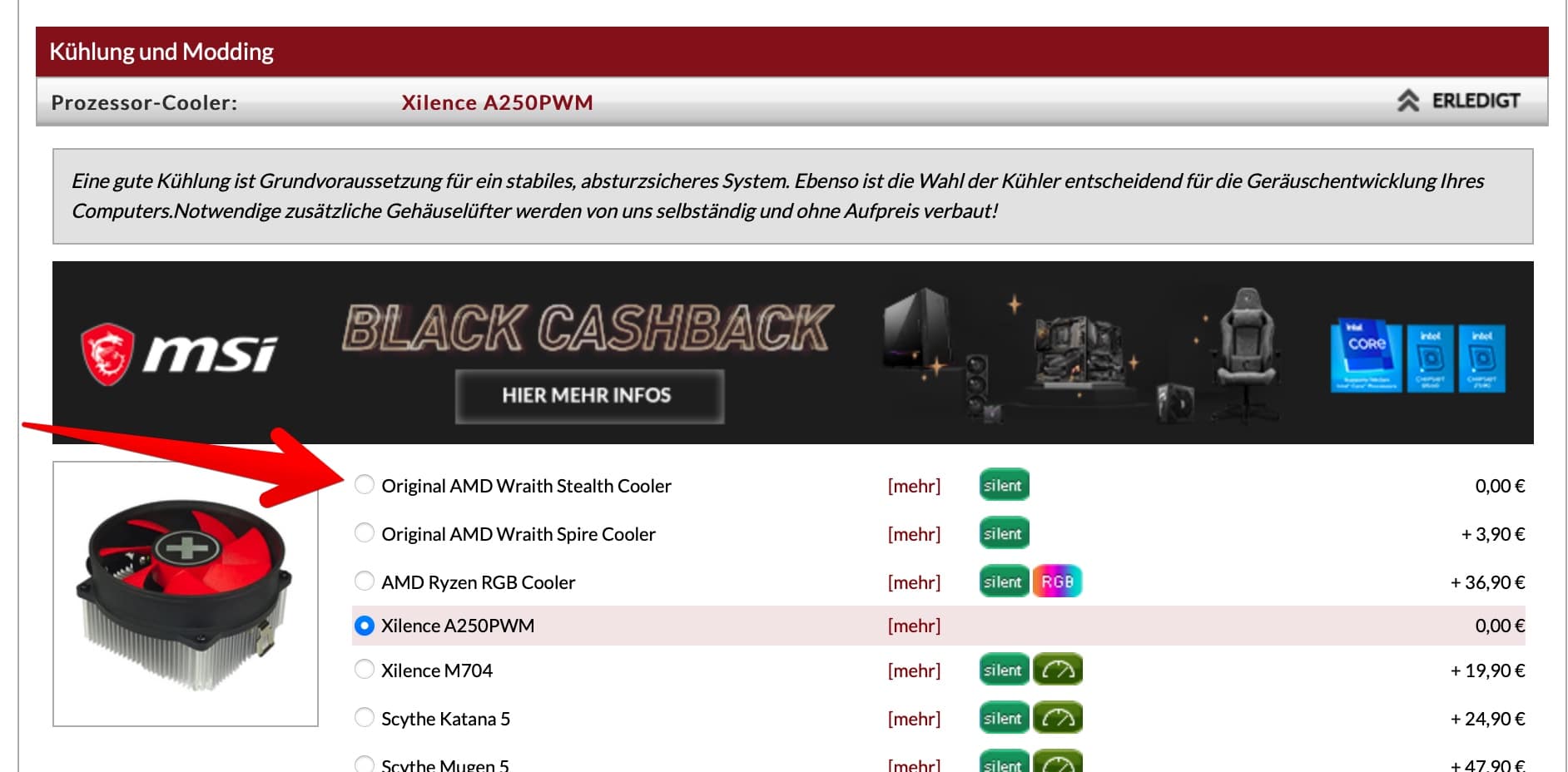
Task: Click silent badge of Wraith Spire Cooler
Action: tap(1004, 533)
